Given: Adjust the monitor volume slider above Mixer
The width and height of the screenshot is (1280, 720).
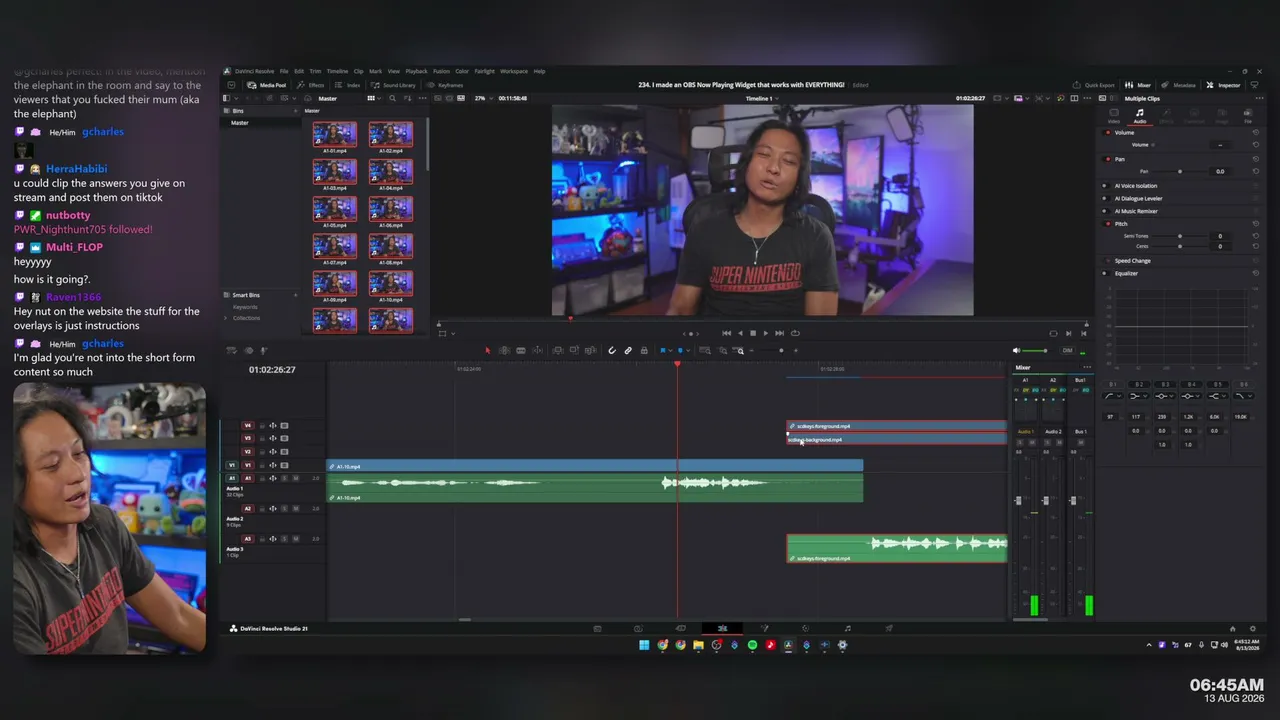Looking at the screenshot, I should (1037, 351).
